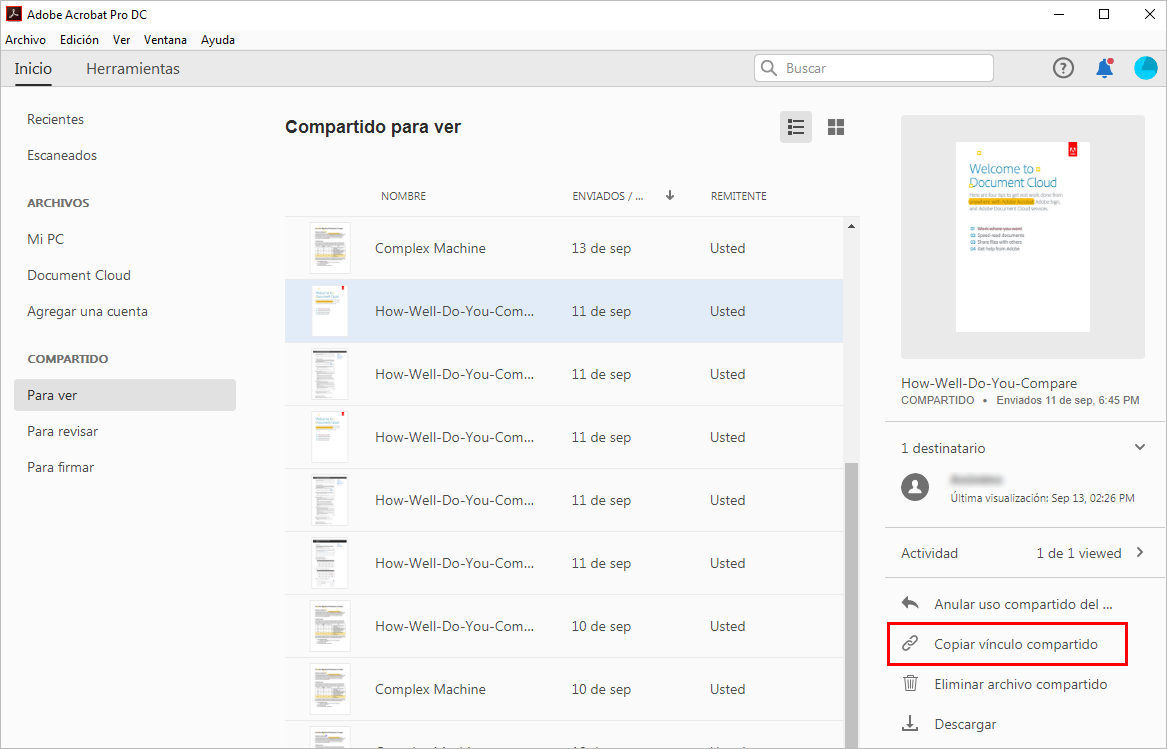This screenshot has height=749, width=1167.
Task: Expand the Actividad details arrow
Action: click(x=1139, y=552)
